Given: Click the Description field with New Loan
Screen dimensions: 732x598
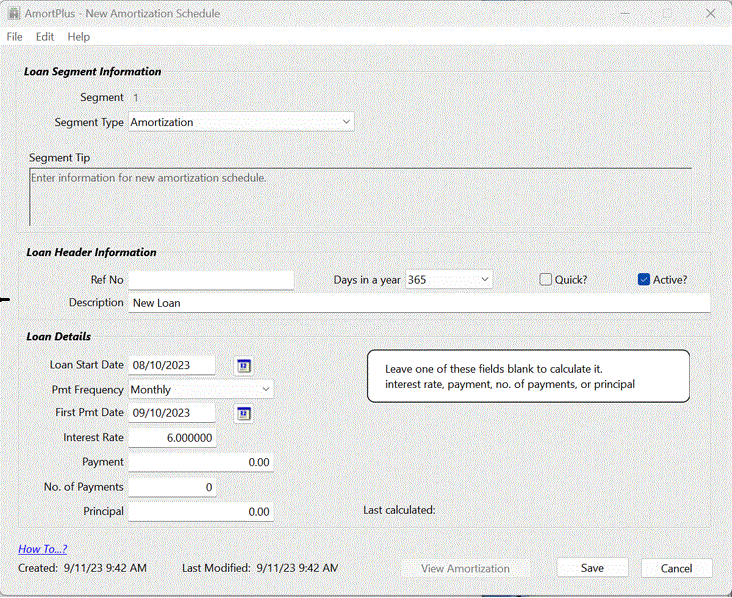Looking at the screenshot, I should 419,303.
